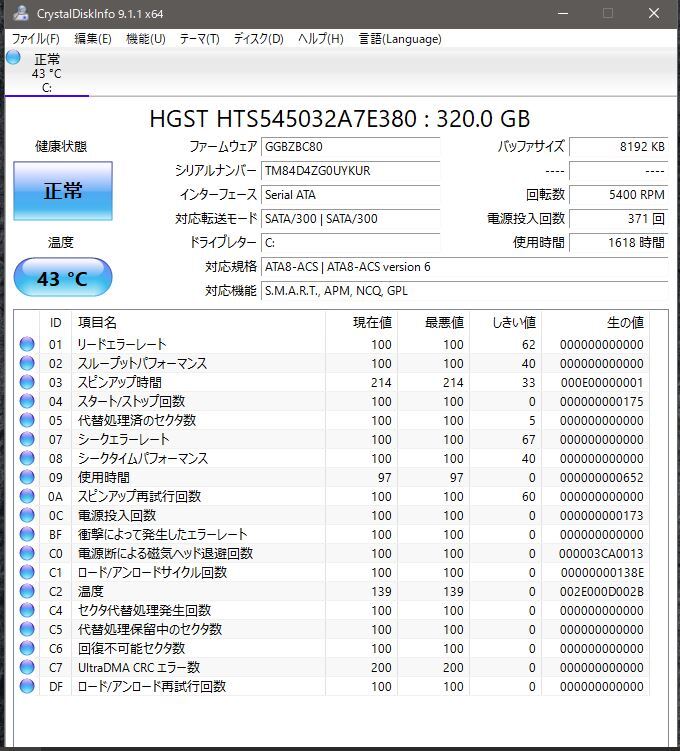Screen dimensions: 680x751
Task: Minimize the CrystalDiskInfo window
Action: (563, 13)
